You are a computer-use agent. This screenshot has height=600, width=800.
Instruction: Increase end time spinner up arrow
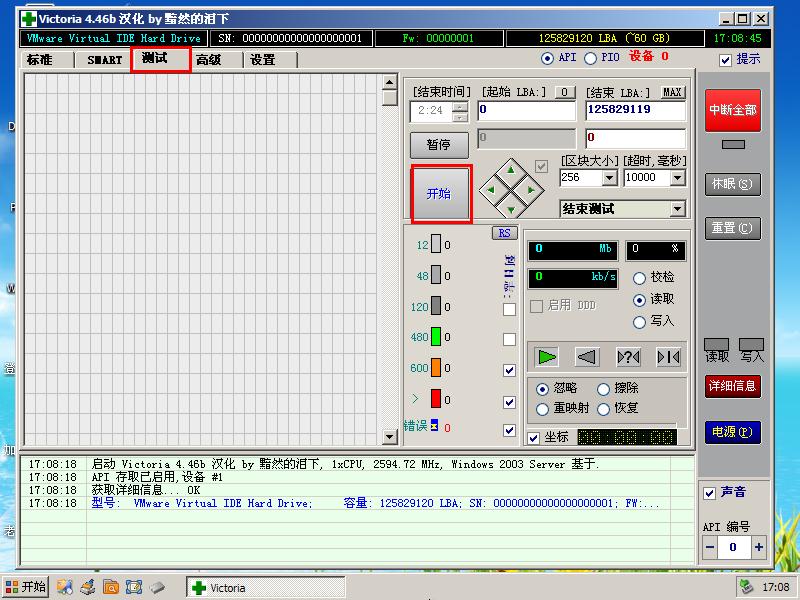tap(460, 107)
